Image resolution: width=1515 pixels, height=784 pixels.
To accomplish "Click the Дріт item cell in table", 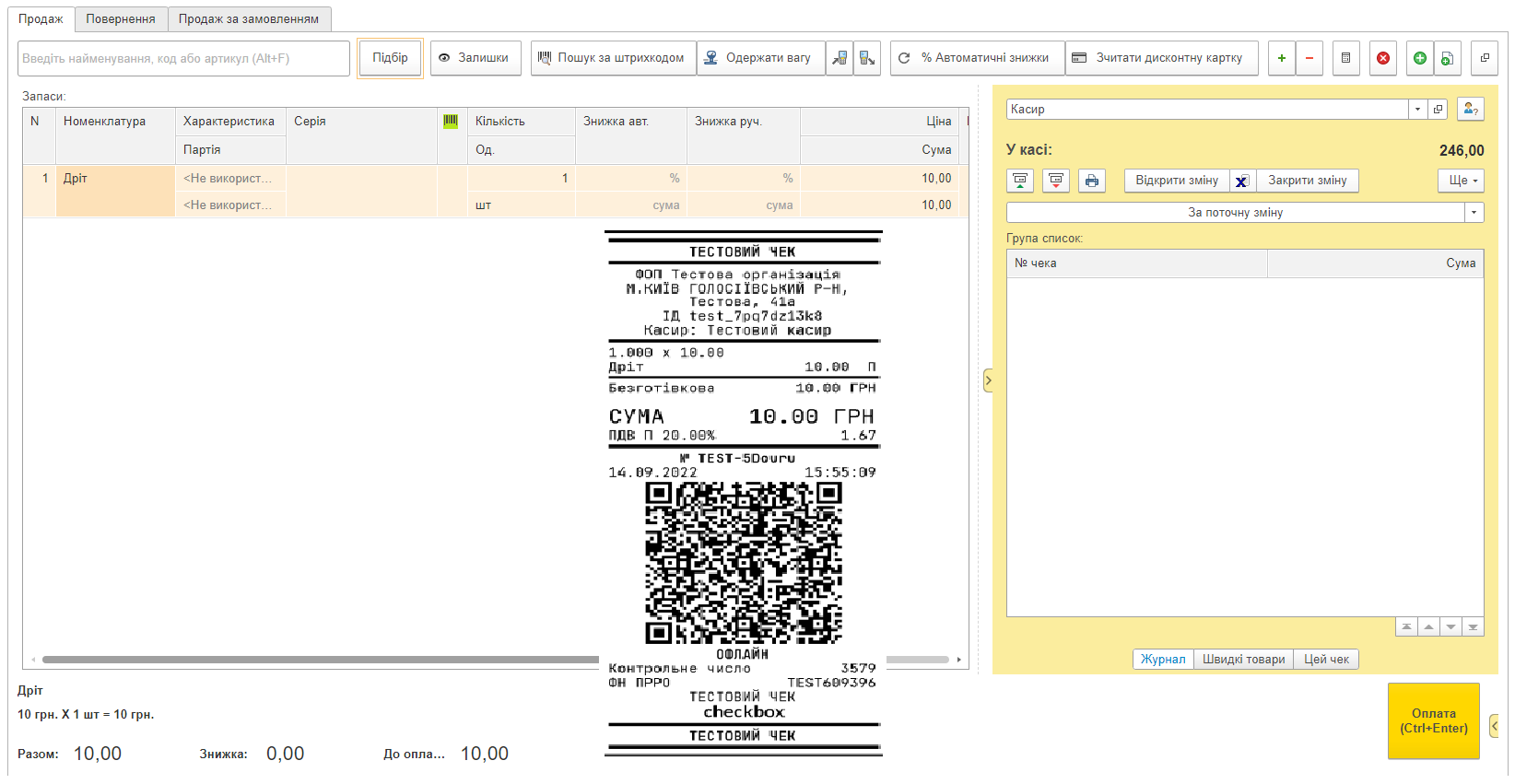I will (x=115, y=191).
